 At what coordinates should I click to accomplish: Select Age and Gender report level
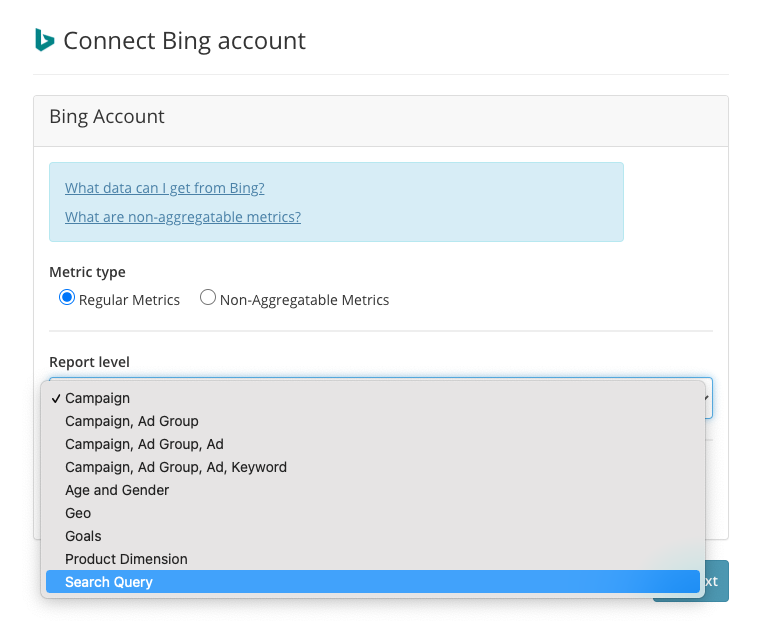pyautogui.click(x=117, y=490)
